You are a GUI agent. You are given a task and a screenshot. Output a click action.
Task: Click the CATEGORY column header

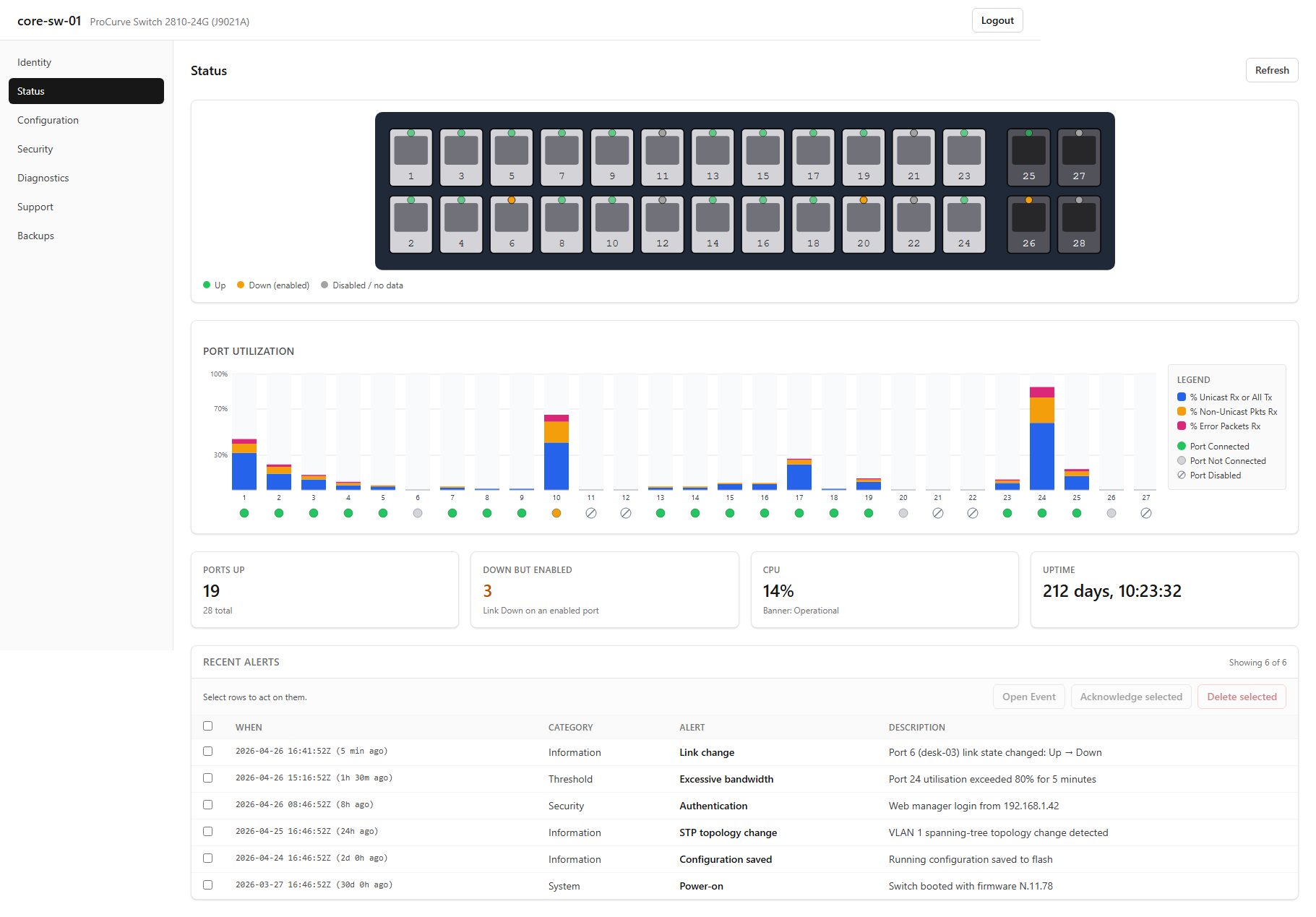coord(570,727)
